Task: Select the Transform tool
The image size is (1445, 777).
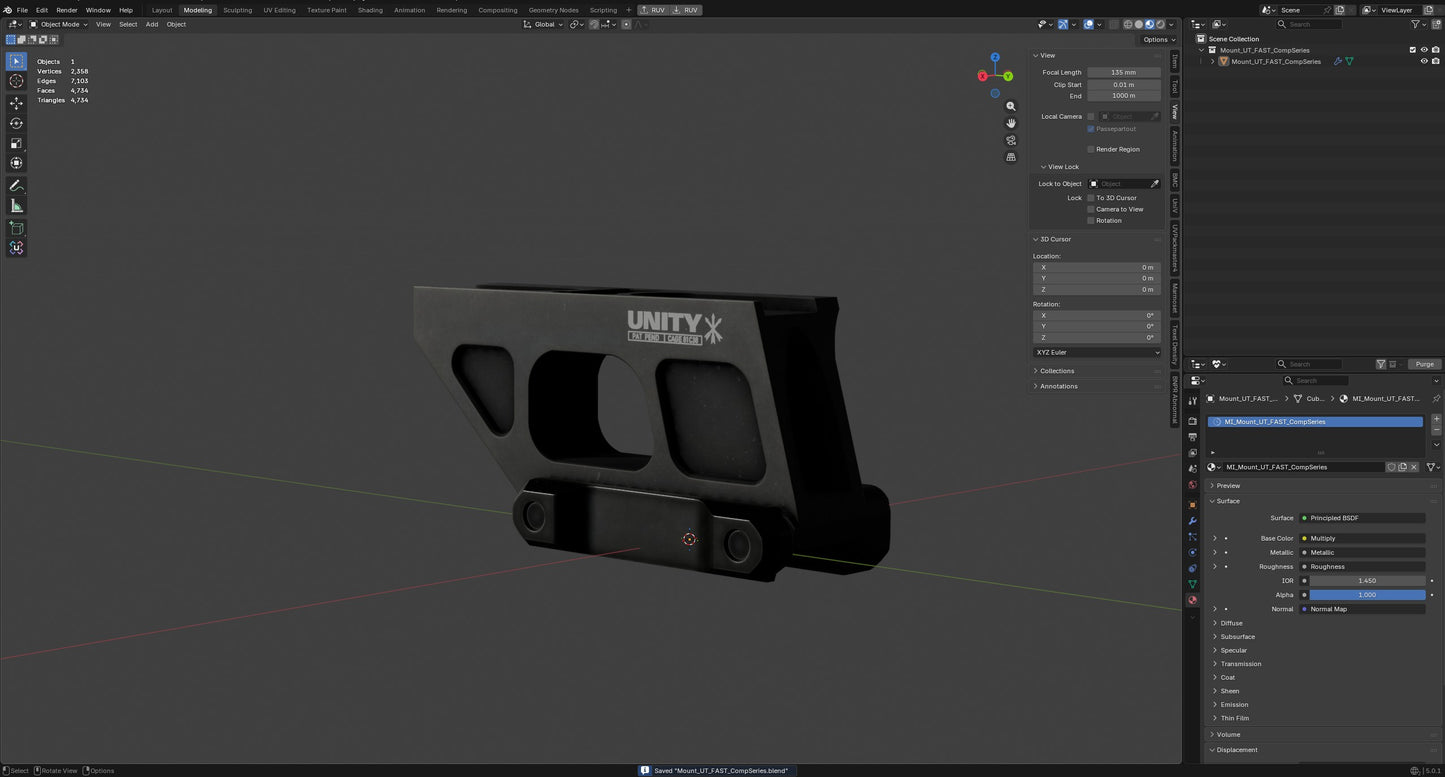Action: pyautogui.click(x=16, y=163)
